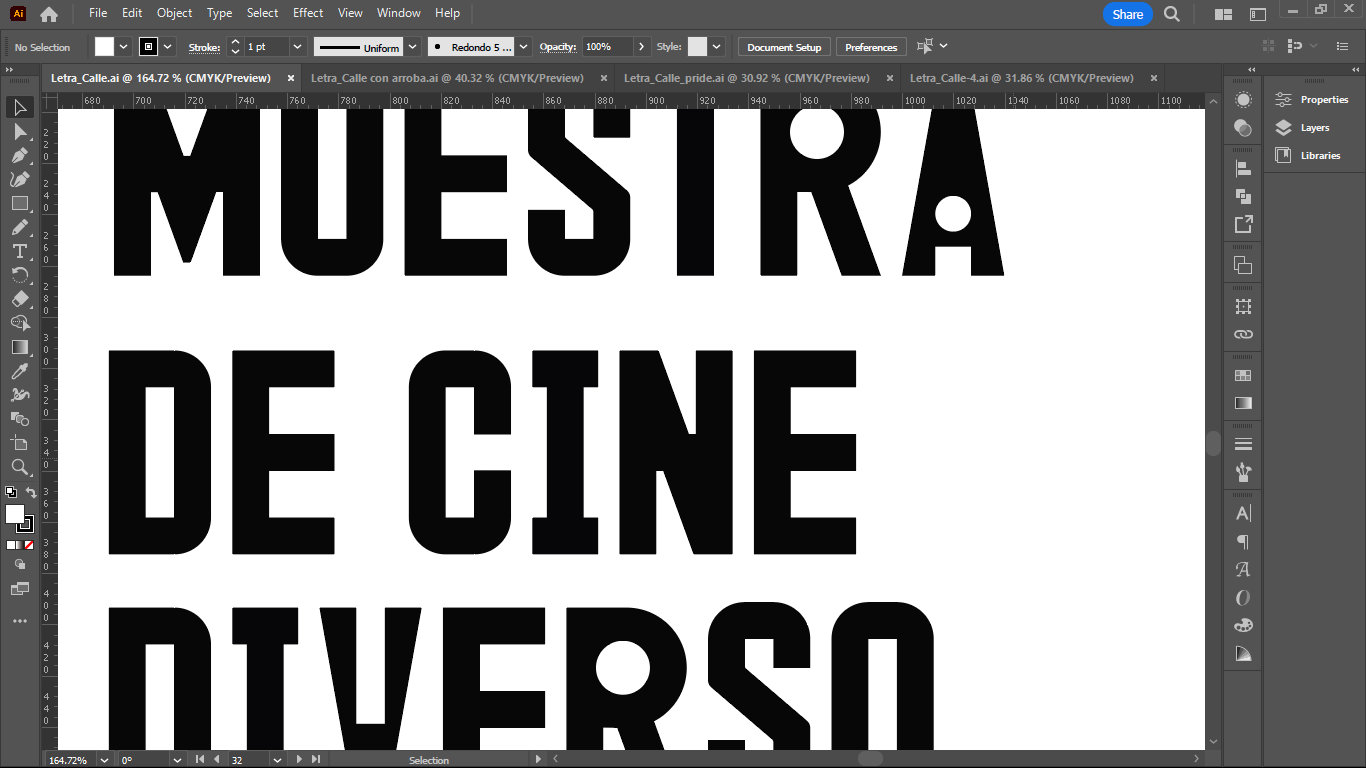
Task: Activate the Zoom tool
Action: (19, 467)
